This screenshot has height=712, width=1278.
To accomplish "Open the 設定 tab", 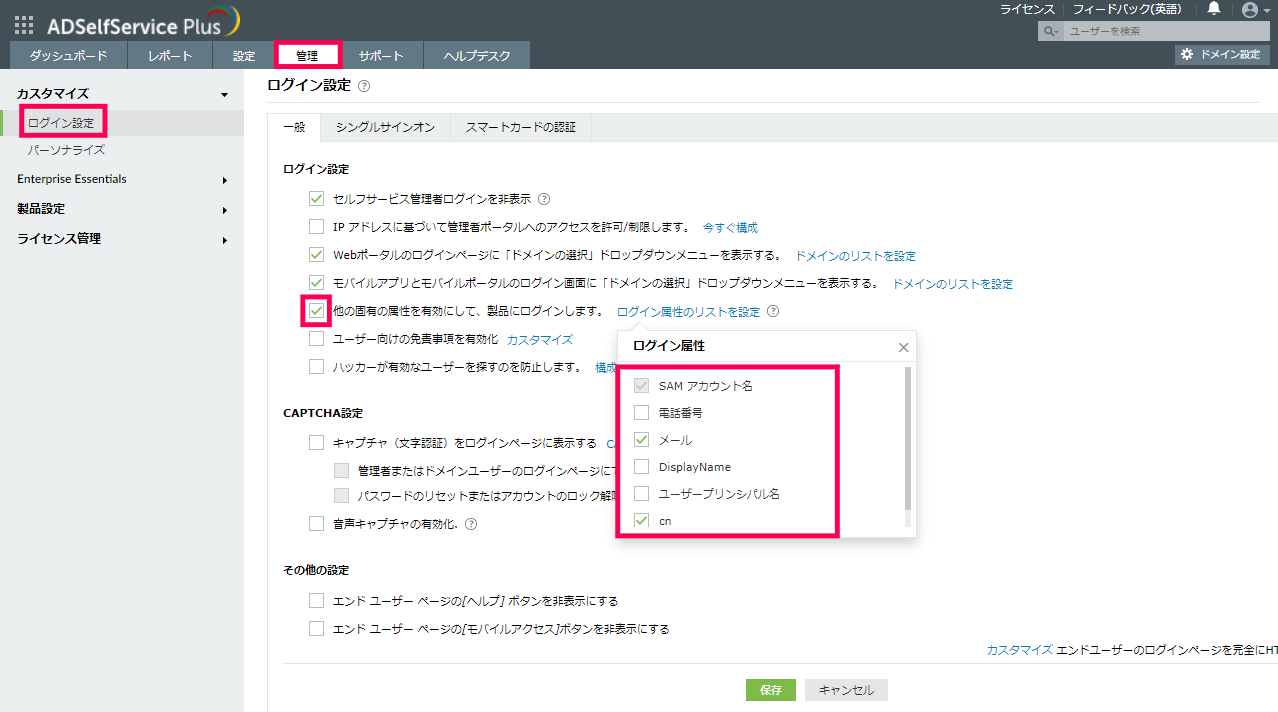I will (x=244, y=56).
